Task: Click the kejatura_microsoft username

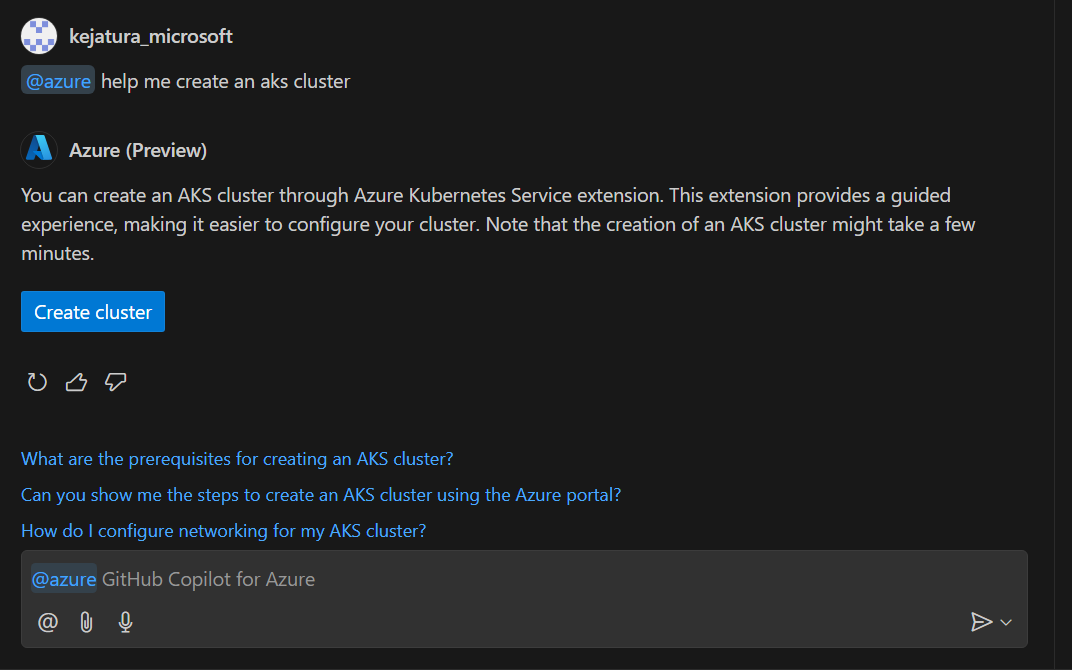Action: tap(151, 36)
